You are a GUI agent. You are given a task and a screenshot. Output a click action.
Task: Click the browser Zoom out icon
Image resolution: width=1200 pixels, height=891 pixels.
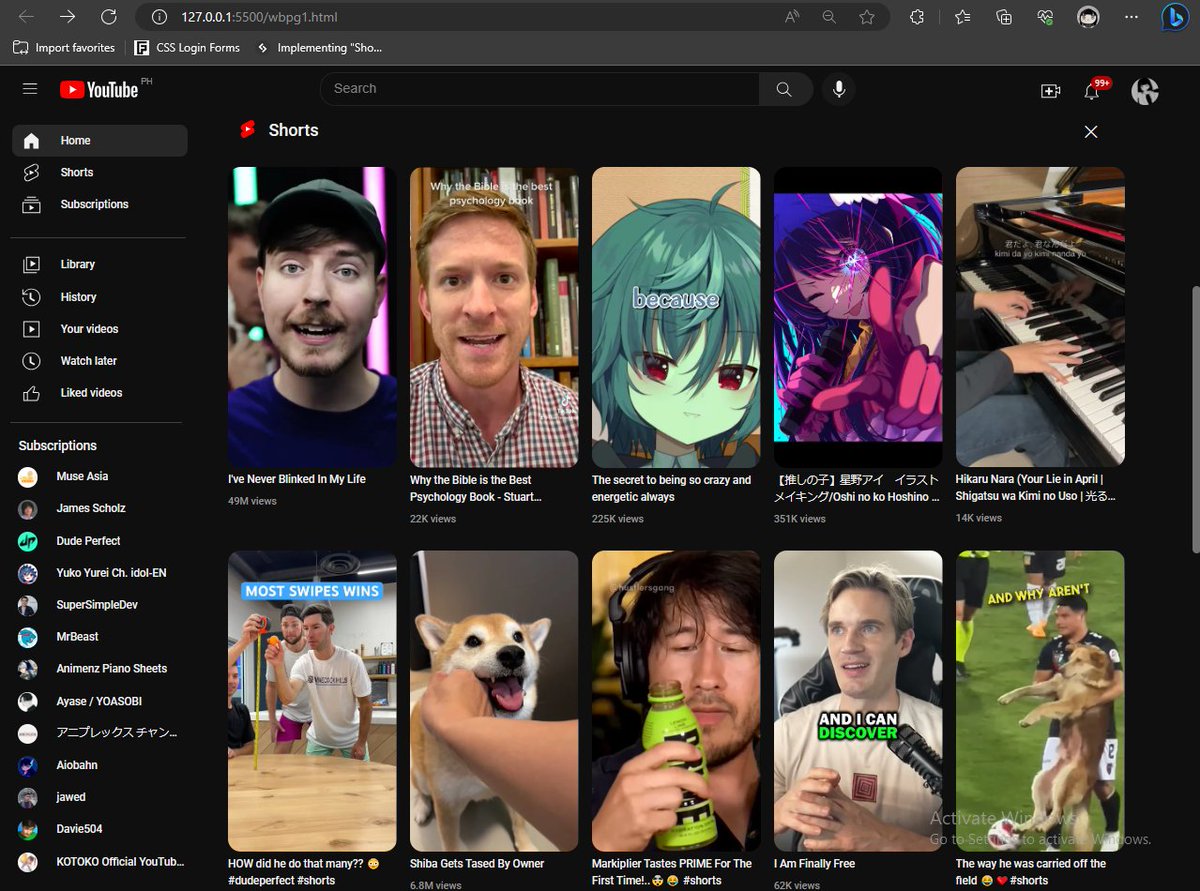[829, 17]
